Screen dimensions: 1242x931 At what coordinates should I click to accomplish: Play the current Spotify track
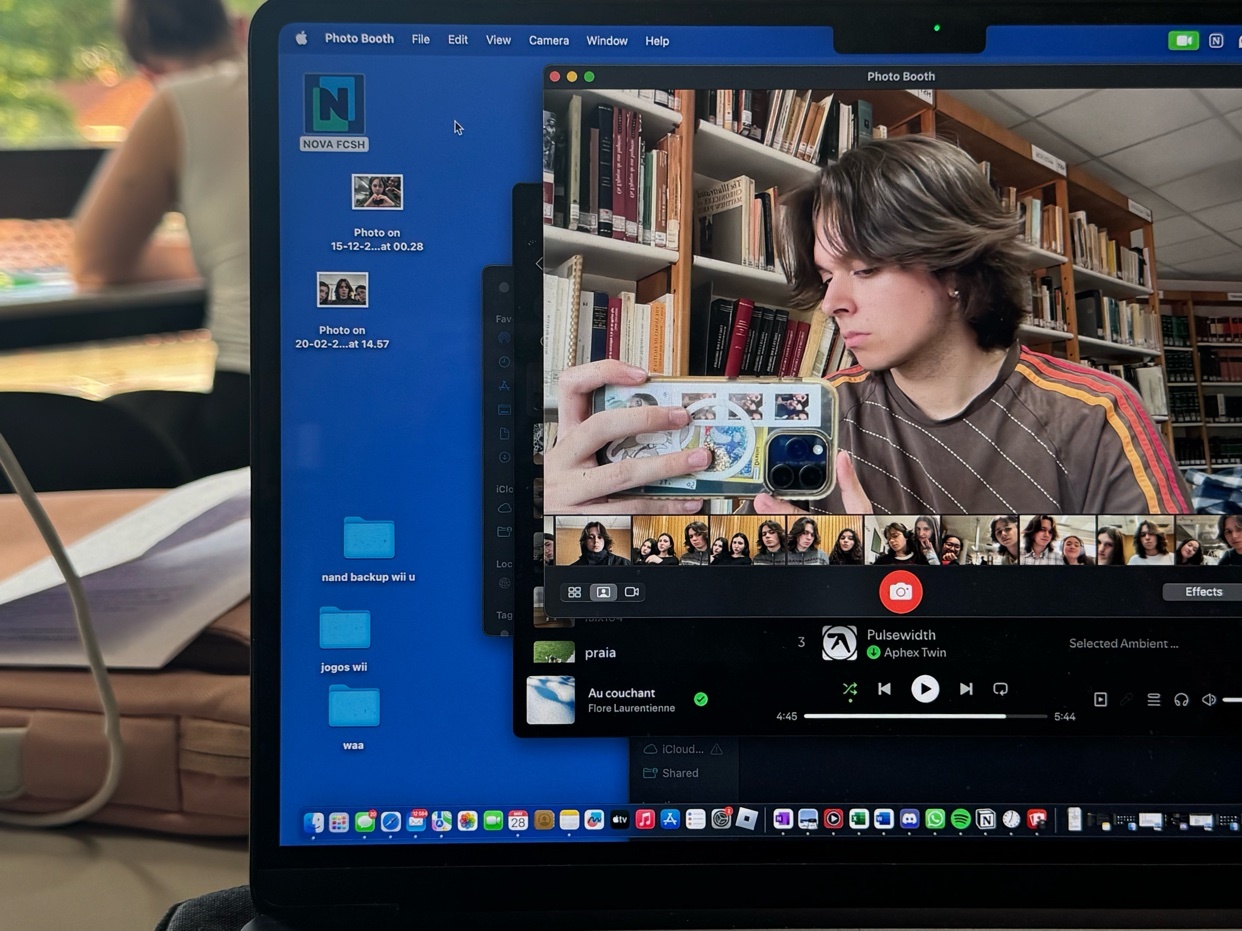[x=925, y=689]
